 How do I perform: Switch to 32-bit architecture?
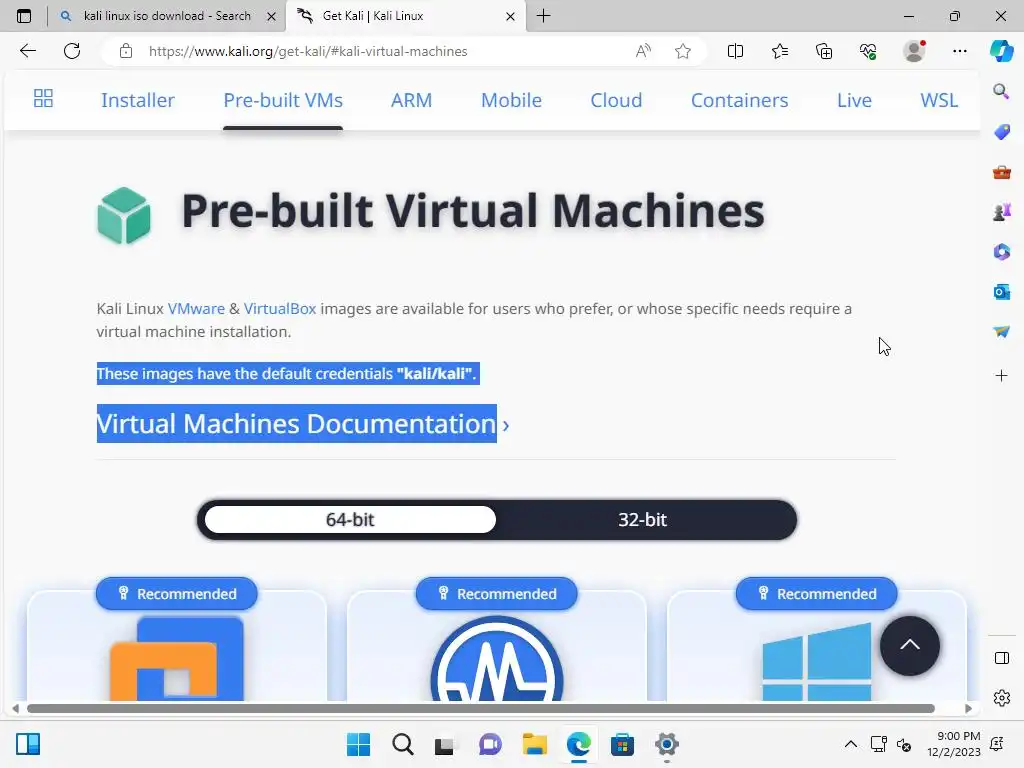pos(643,520)
